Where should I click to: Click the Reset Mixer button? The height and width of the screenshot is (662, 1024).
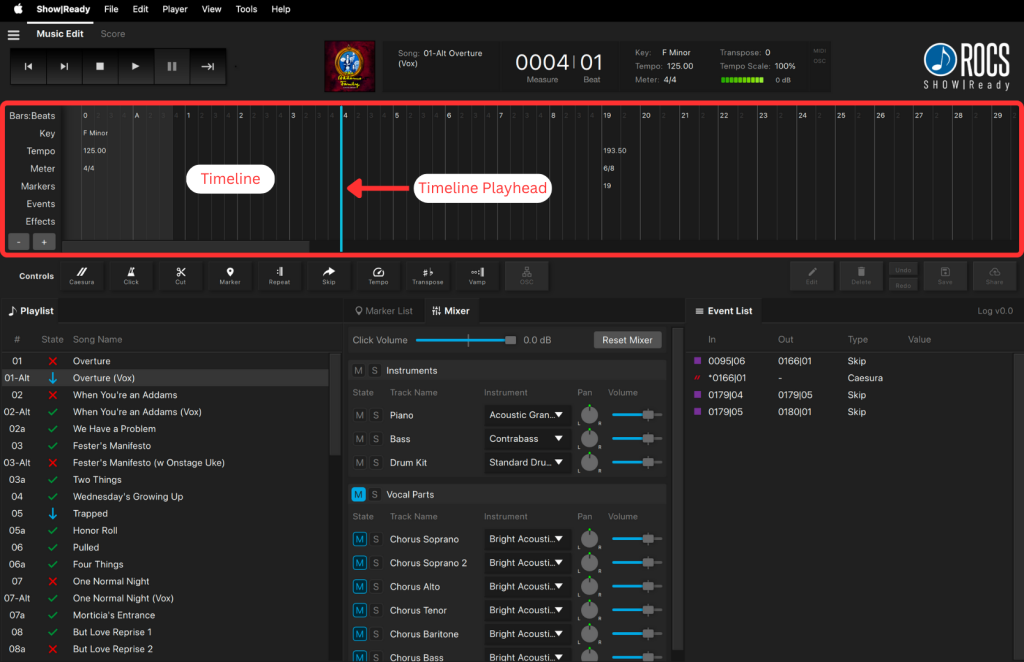tap(627, 340)
